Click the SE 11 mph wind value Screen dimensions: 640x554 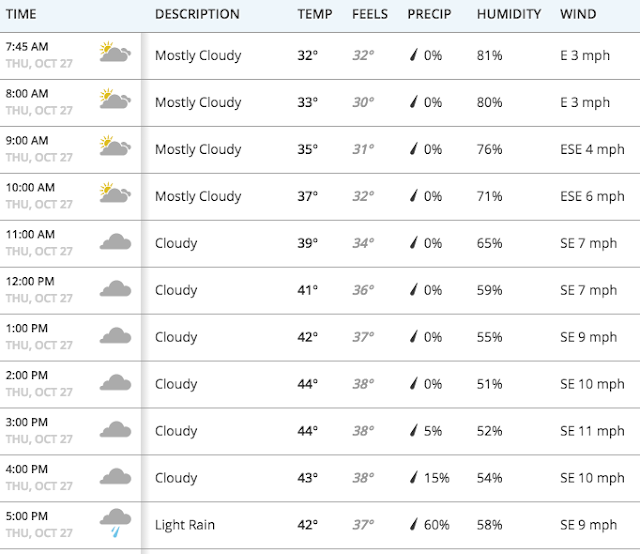[x=592, y=431]
